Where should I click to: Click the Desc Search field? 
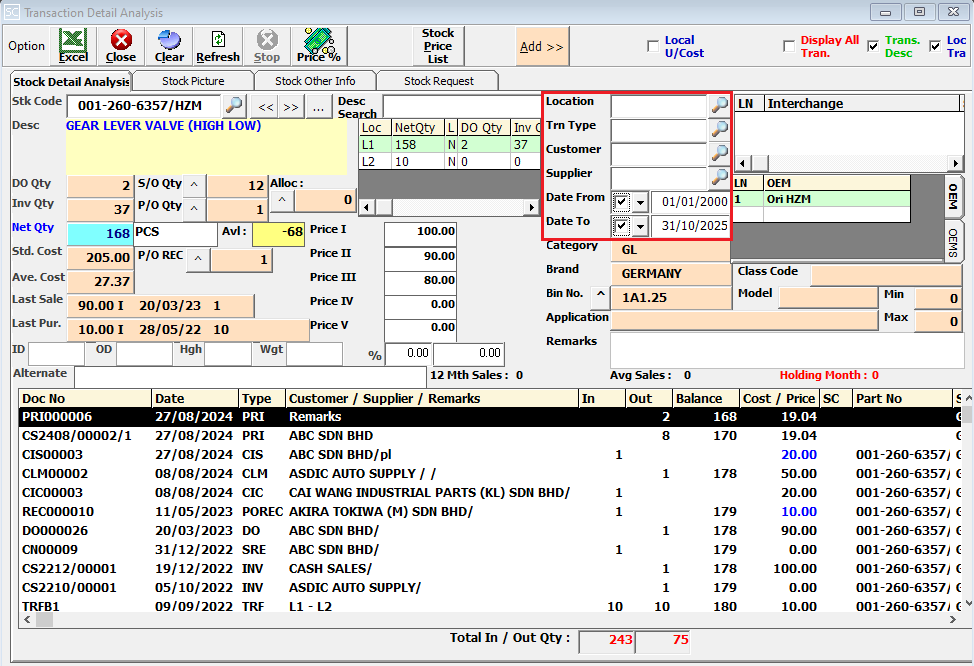(x=461, y=106)
